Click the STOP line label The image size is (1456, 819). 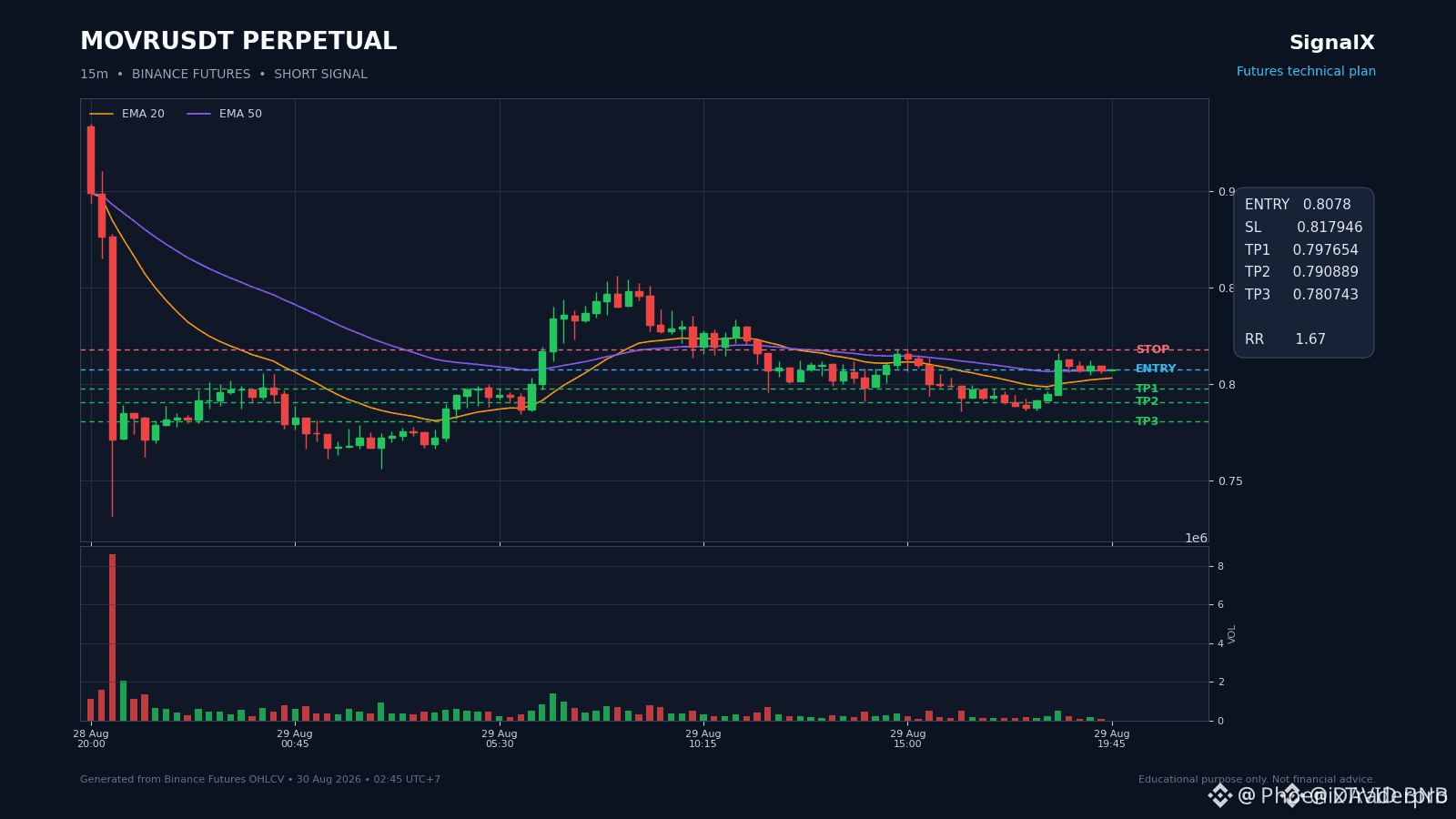(x=1152, y=349)
